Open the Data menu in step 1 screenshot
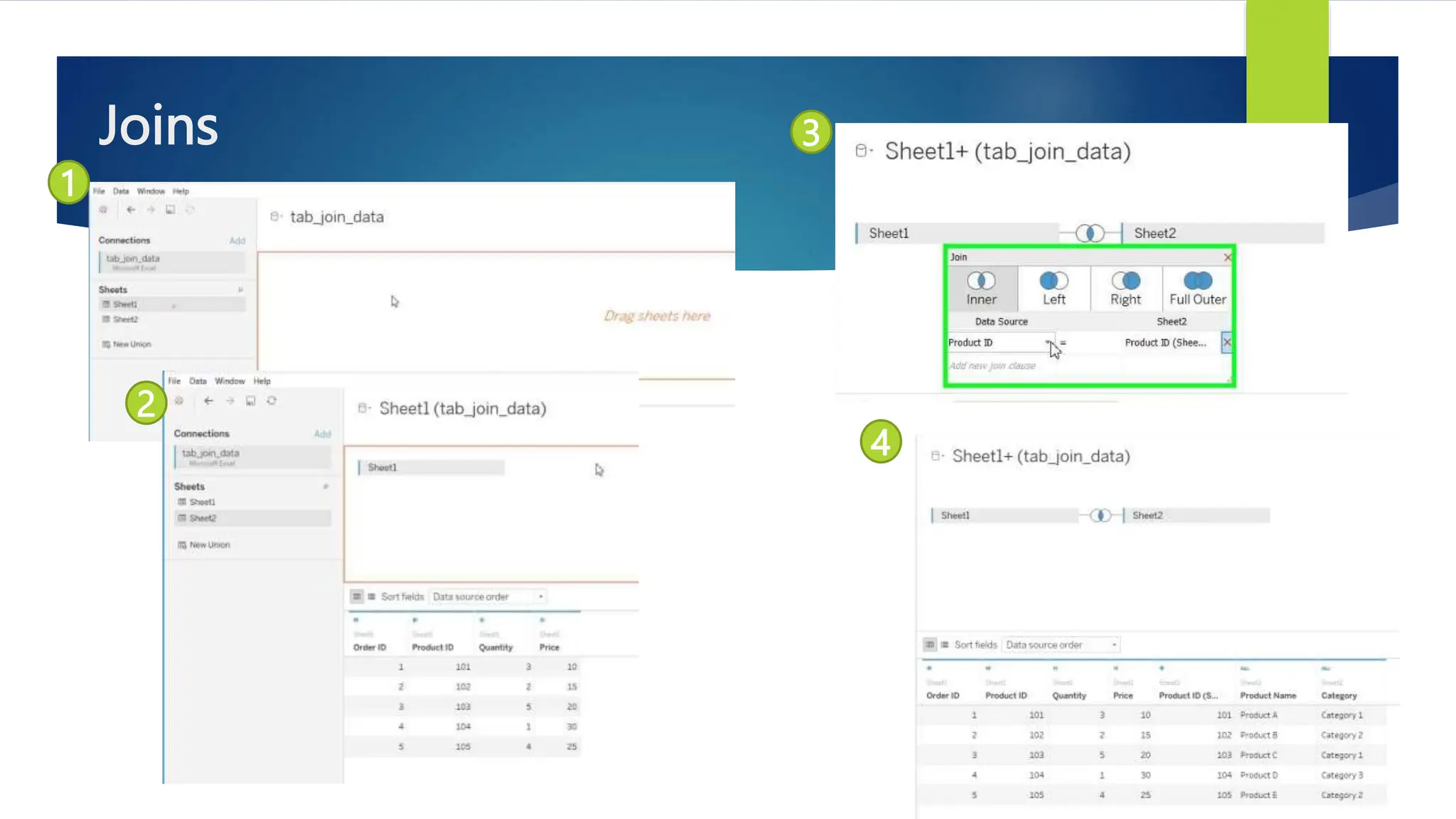The height and width of the screenshot is (819, 1456). point(121,191)
